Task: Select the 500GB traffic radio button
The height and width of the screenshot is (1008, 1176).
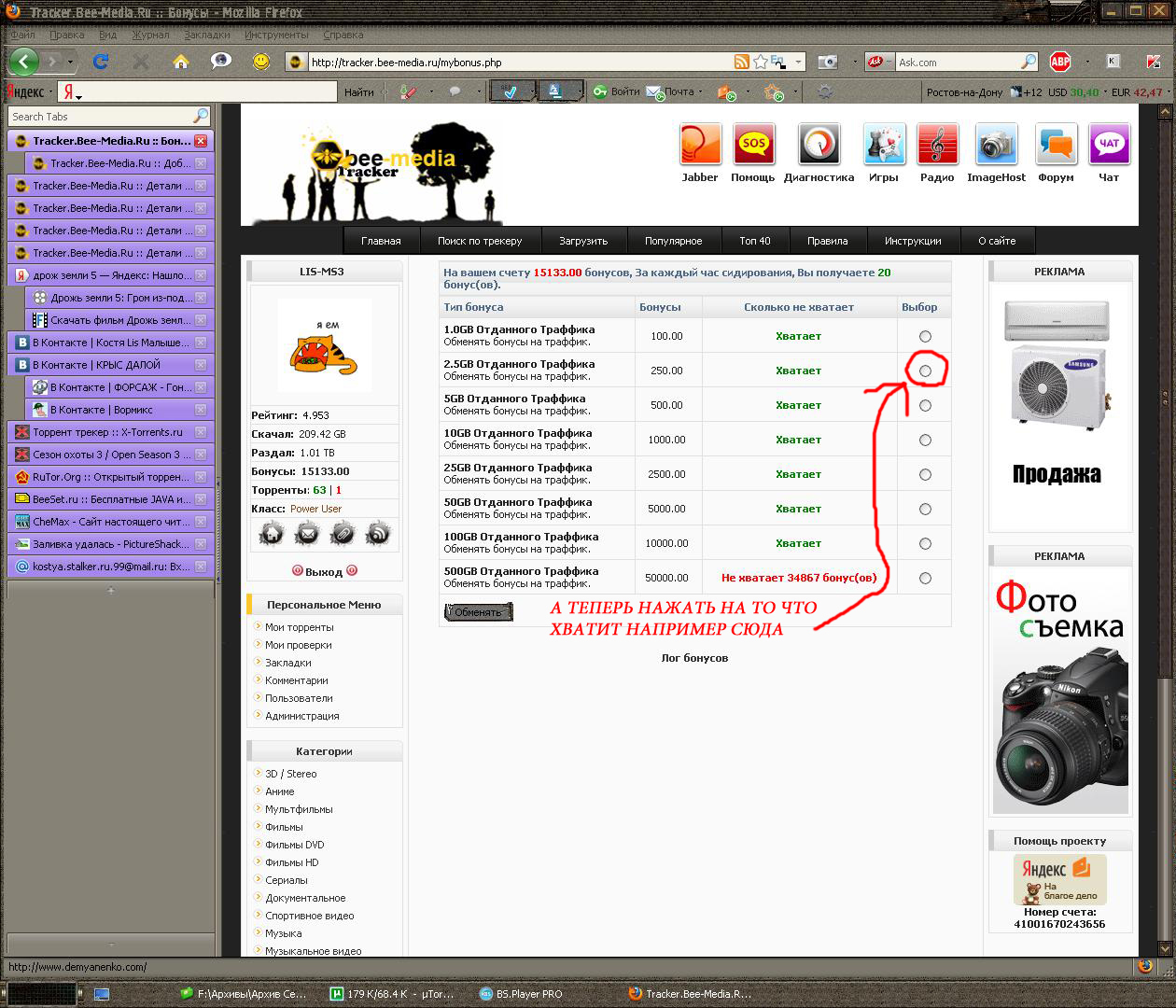Action: tap(925, 578)
